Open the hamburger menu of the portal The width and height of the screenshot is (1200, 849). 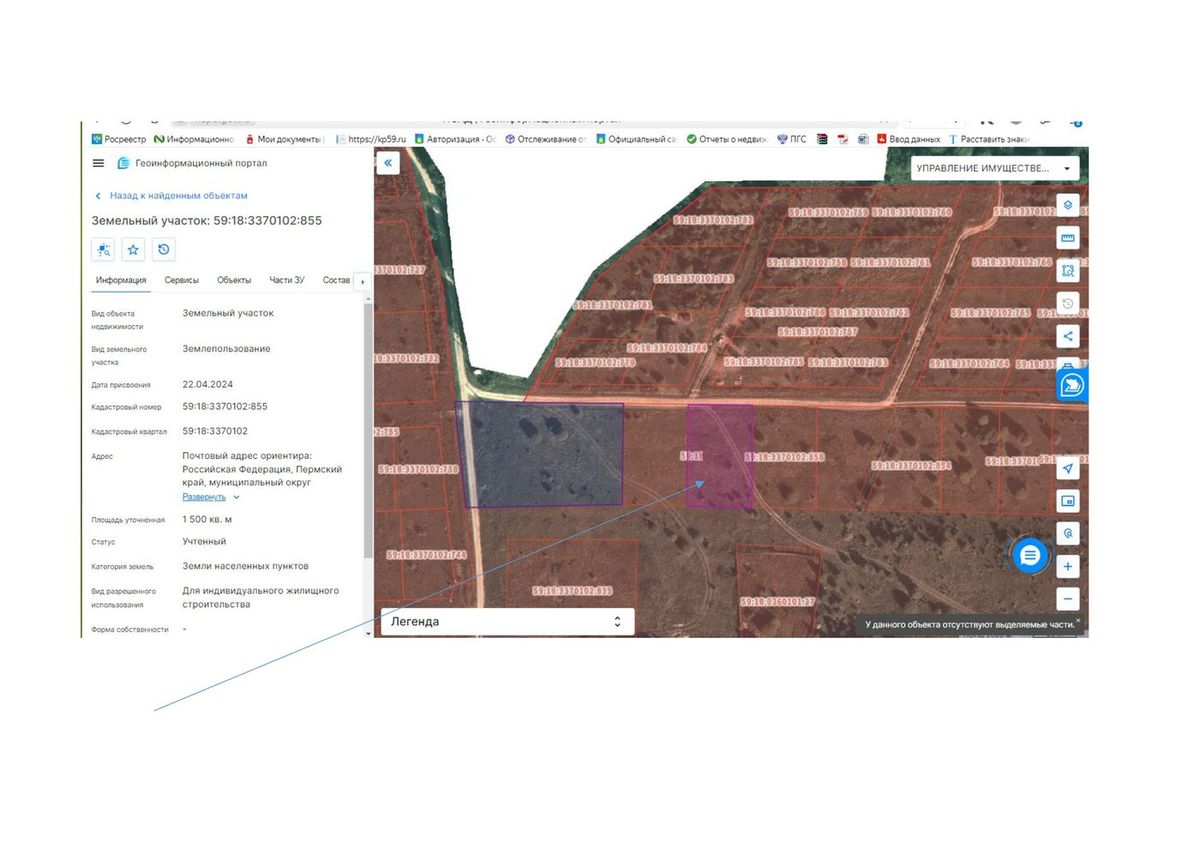click(98, 163)
